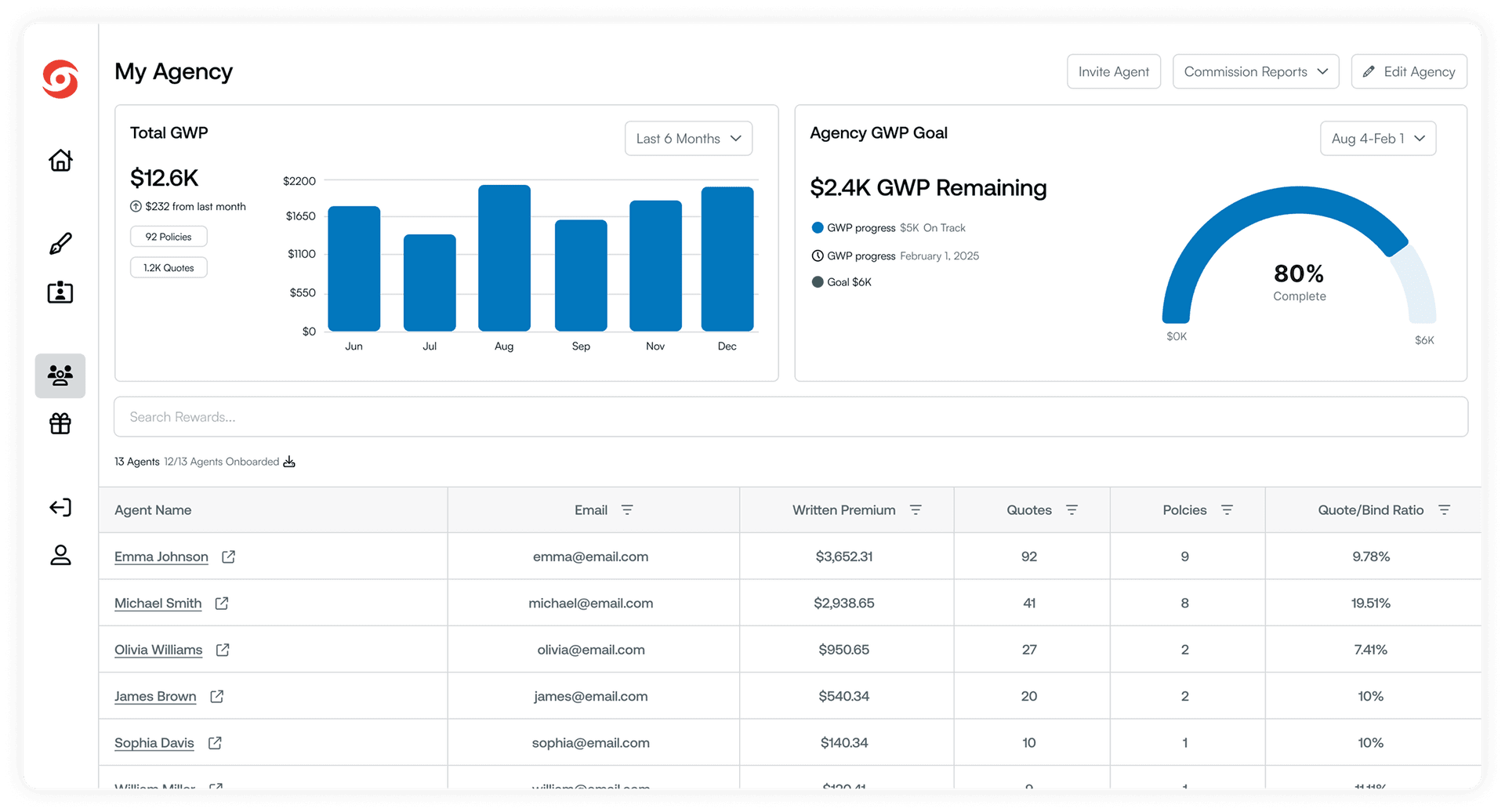Image resolution: width=1505 pixels, height=812 pixels.
Task: Filter the Written Premium column
Action: (x=916, y=510)
